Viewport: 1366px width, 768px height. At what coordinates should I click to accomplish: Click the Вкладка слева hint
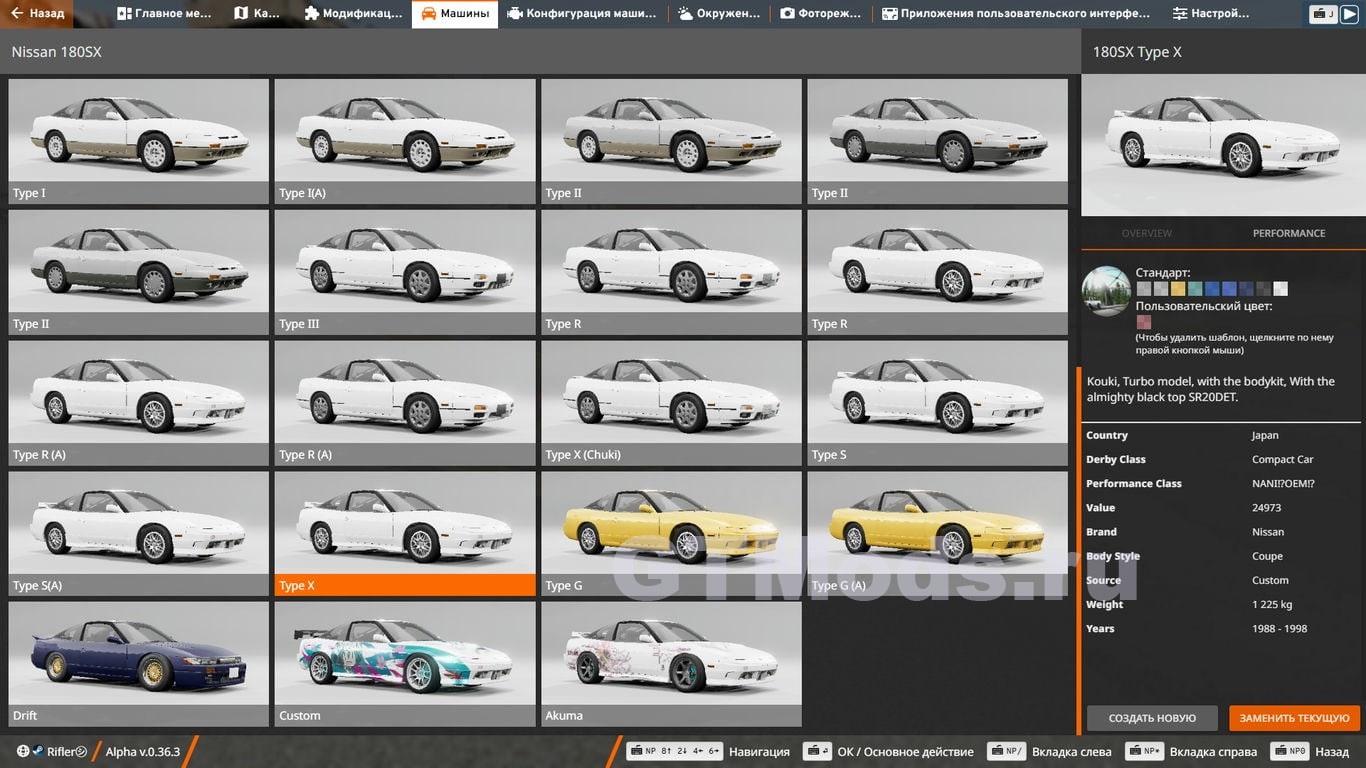click(1050, 752)
